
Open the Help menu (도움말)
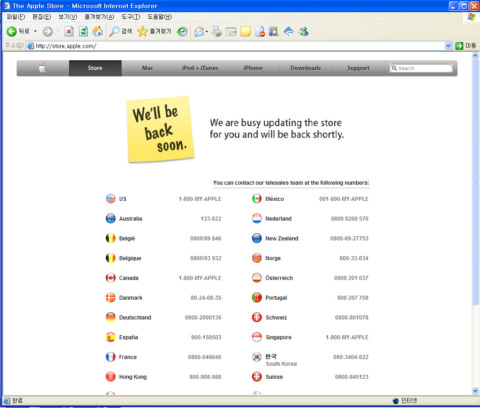[x=160, y=17]
